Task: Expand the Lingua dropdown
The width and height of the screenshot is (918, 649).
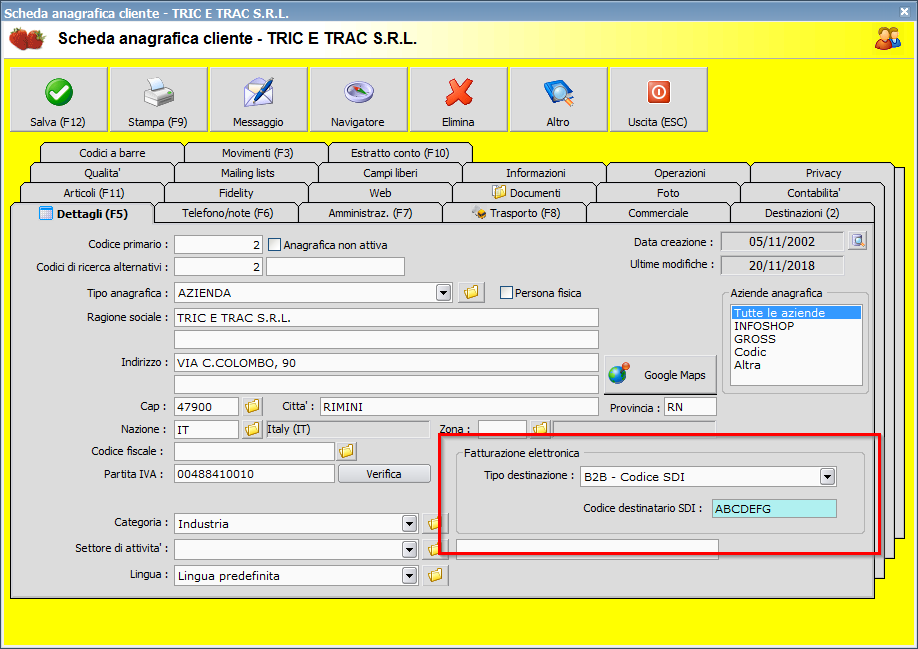Action: pyautogui.click(x=409, y=576)
